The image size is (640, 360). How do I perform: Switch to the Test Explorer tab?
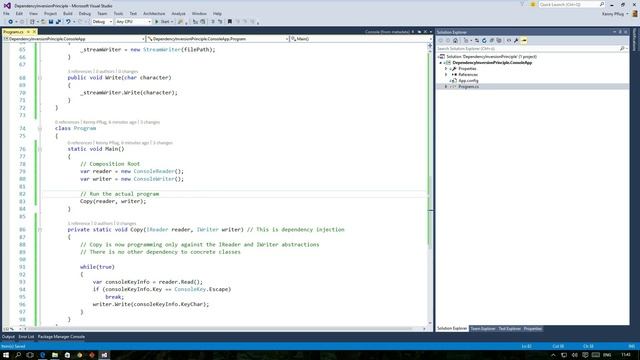tap(510, 329)
